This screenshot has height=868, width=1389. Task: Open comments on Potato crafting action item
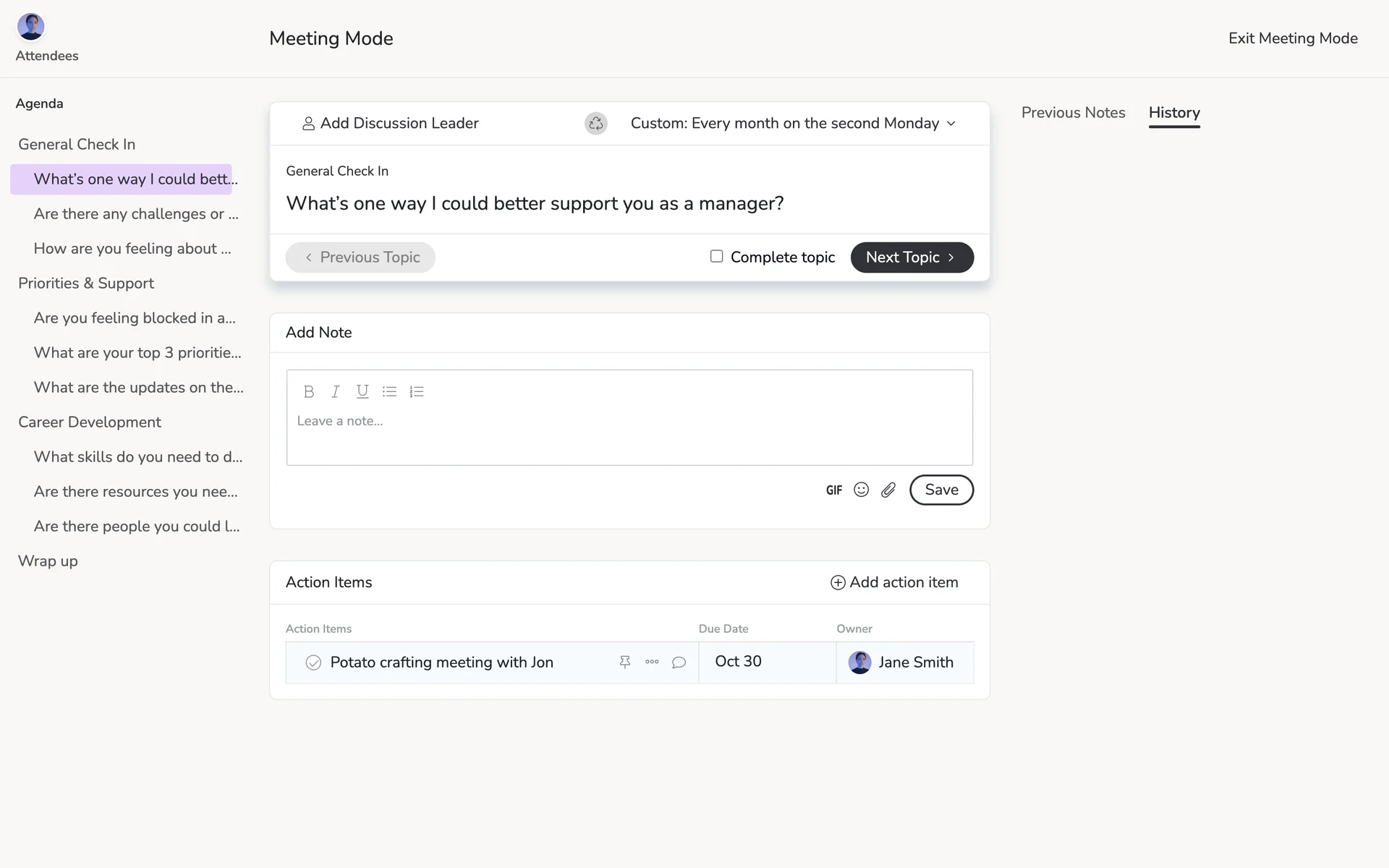point(679,662)
